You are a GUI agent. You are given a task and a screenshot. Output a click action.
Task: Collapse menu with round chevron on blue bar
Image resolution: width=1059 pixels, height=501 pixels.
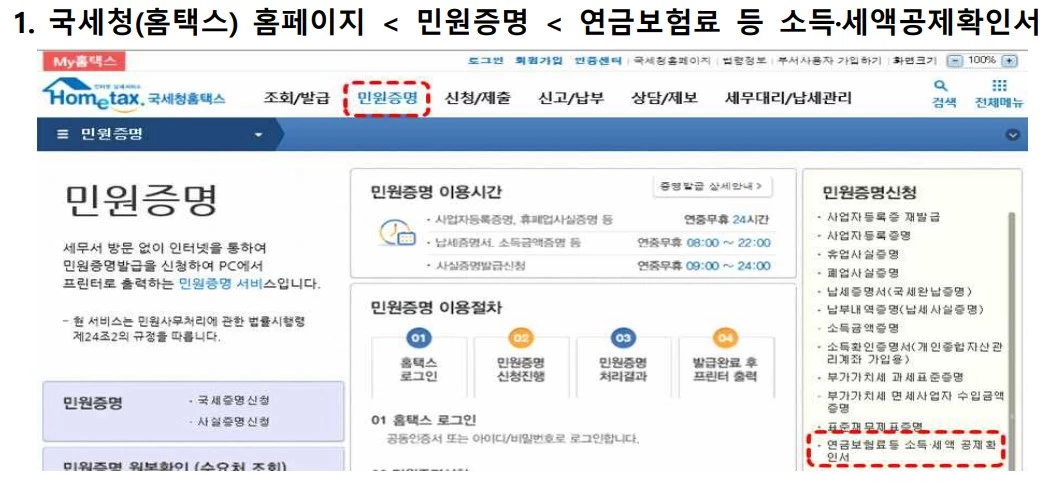click(1012, 134)
